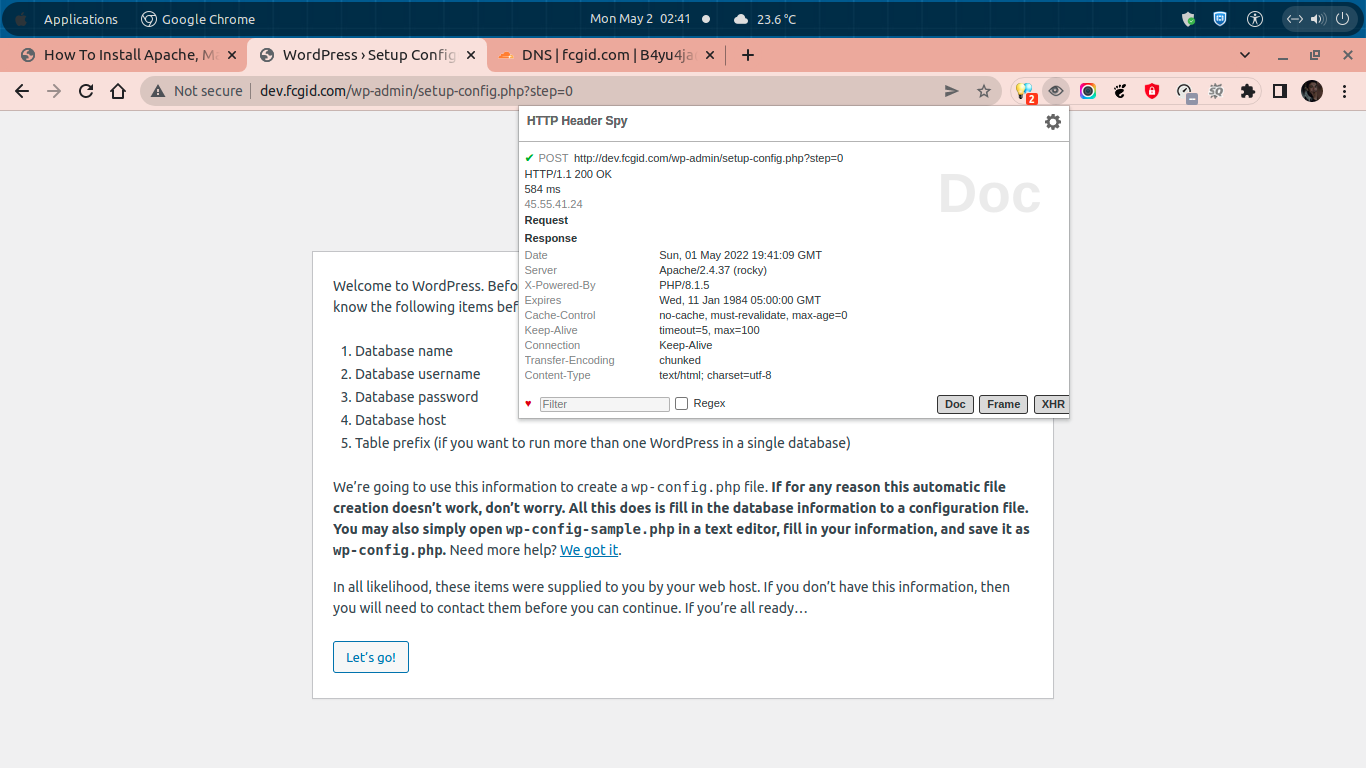The height and width of the screenshot is (768, 1366).
Task: Open a new browser tab
Action: 747,55
